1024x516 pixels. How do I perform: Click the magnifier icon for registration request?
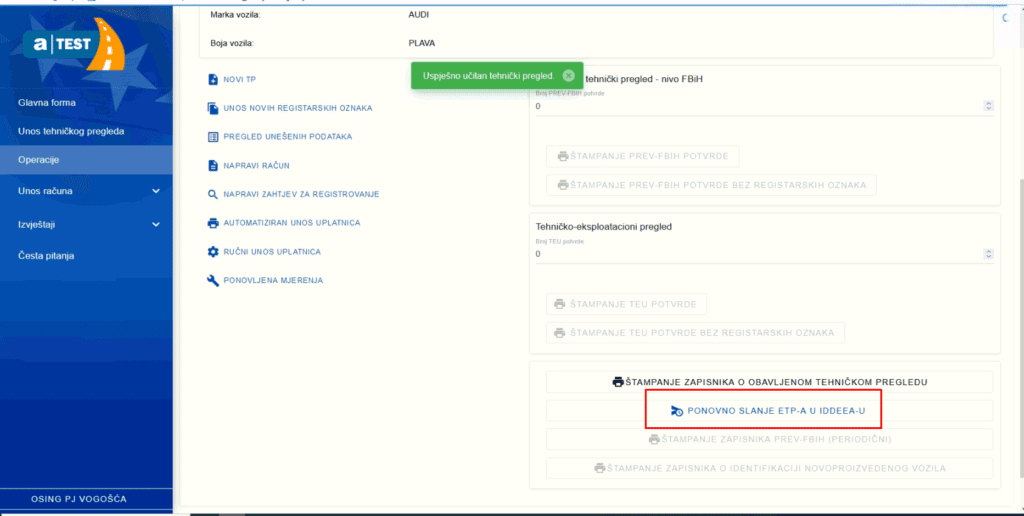coord(212,194)
